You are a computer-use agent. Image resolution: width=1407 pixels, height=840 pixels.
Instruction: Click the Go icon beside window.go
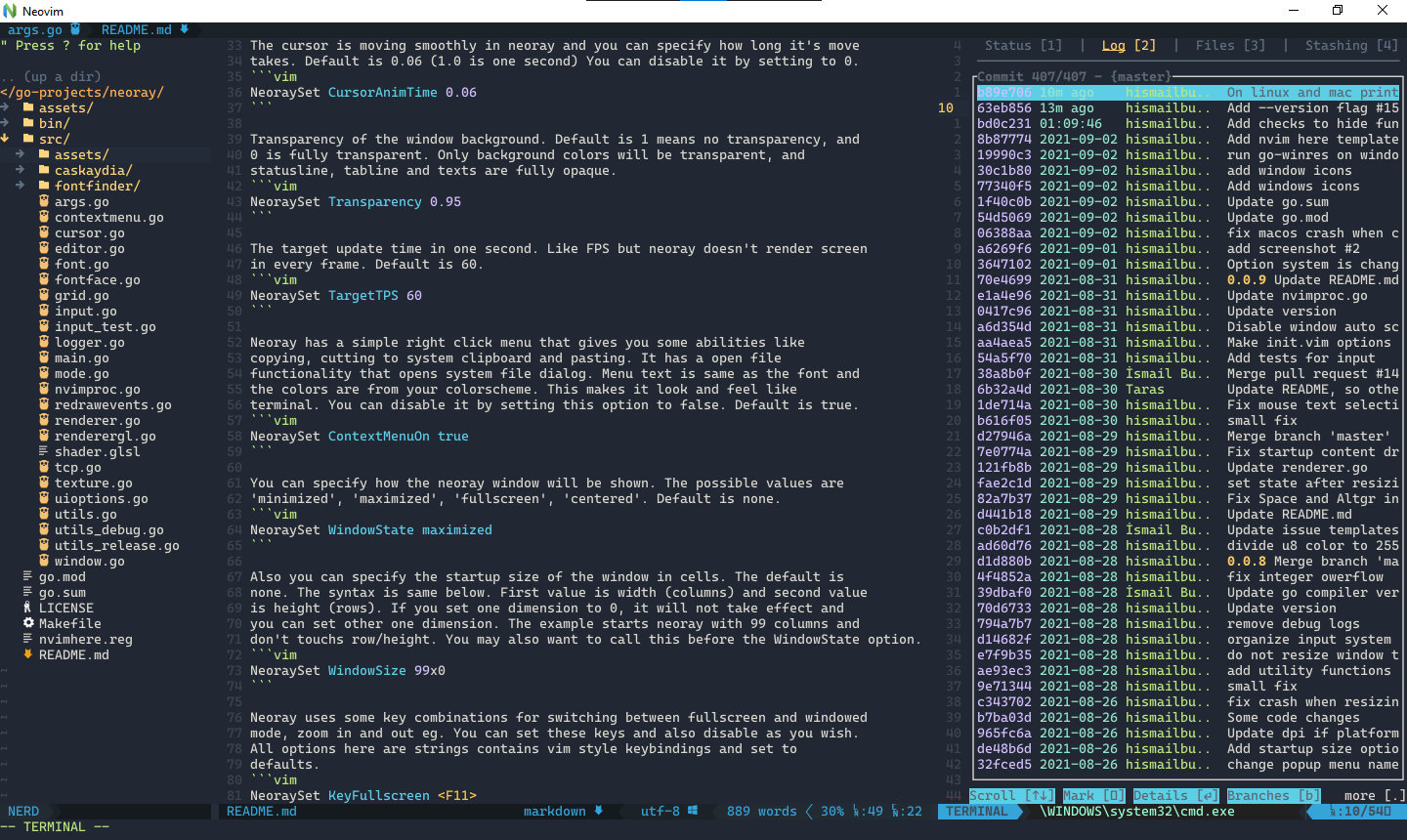pos(44,561)
